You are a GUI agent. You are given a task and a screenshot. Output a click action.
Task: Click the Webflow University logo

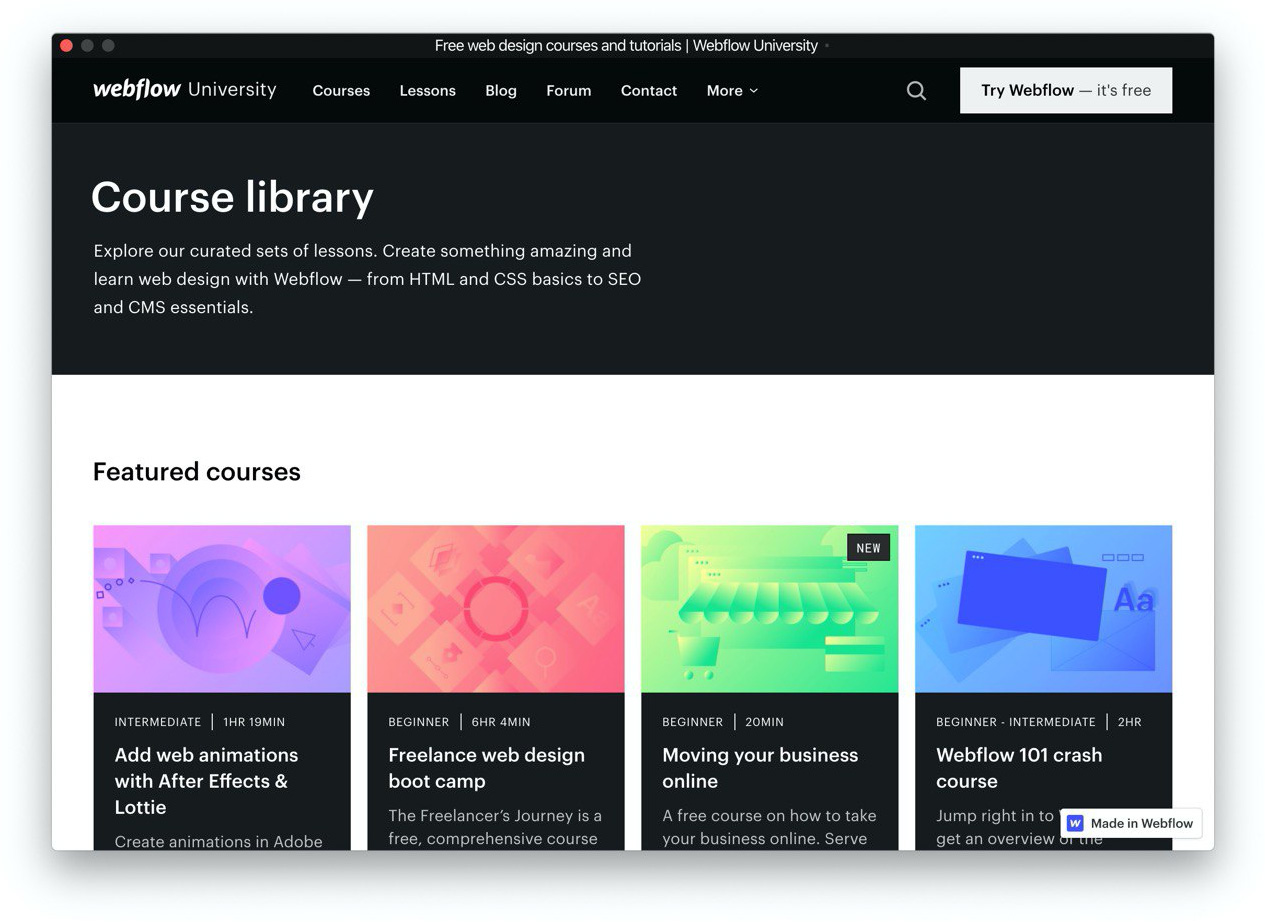tap(185, 90)
